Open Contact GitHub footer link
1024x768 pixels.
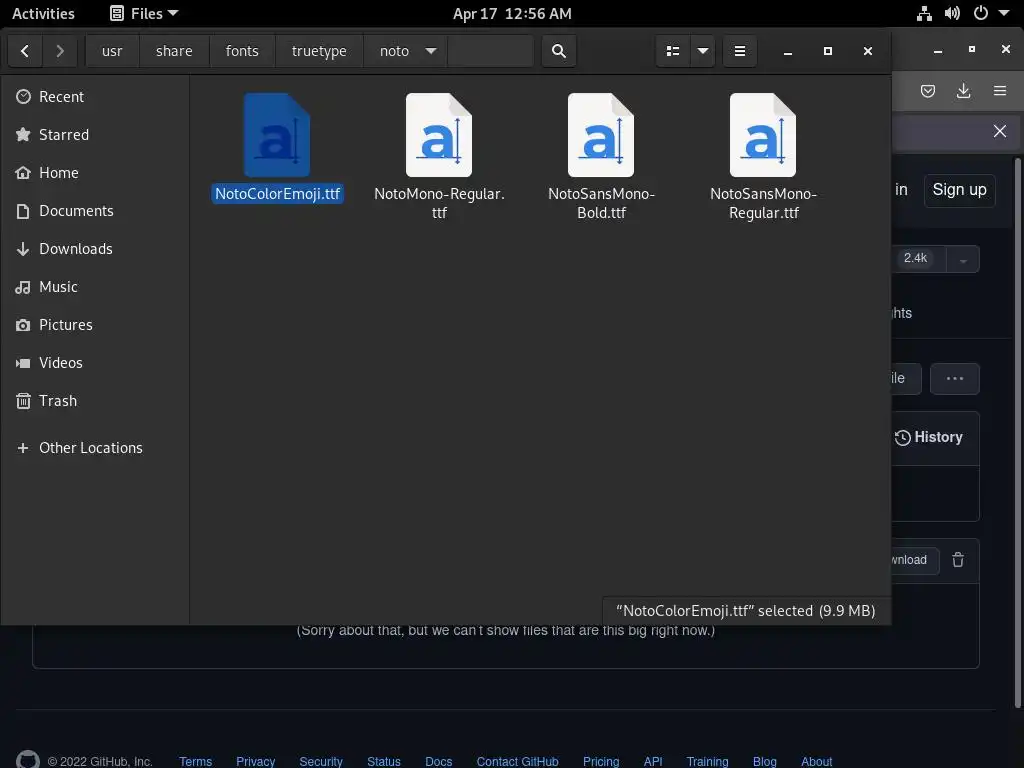point(517,761)
